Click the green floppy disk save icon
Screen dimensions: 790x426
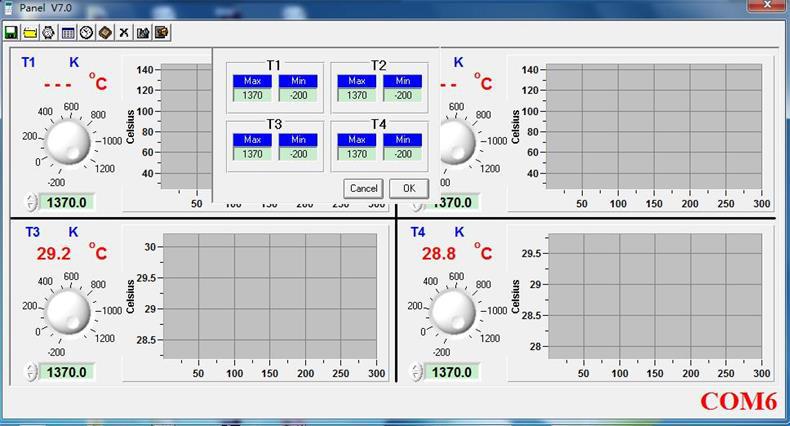pyautogui.click(x=11, y=33)
